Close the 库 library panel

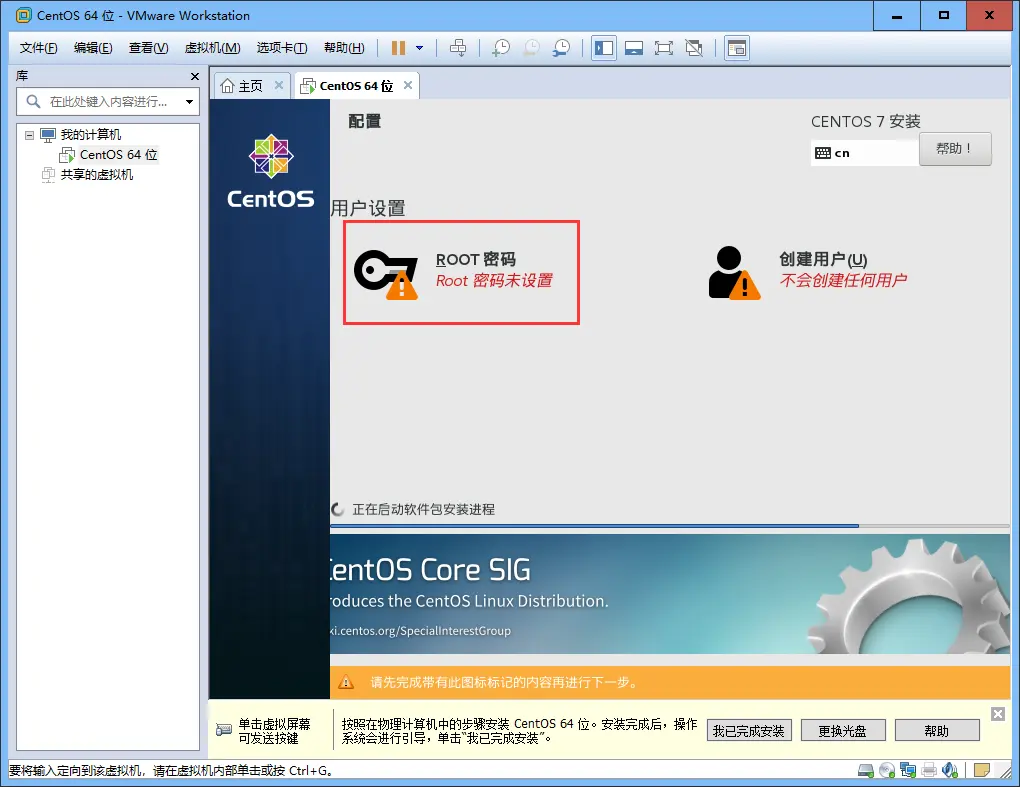(x=195, y=77)
